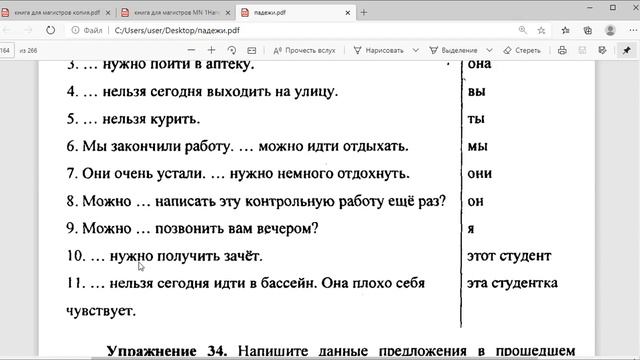Open the zoom magnifier icon in address bar
This screenshot has width=640, height=360.
[x=522, y=30]
